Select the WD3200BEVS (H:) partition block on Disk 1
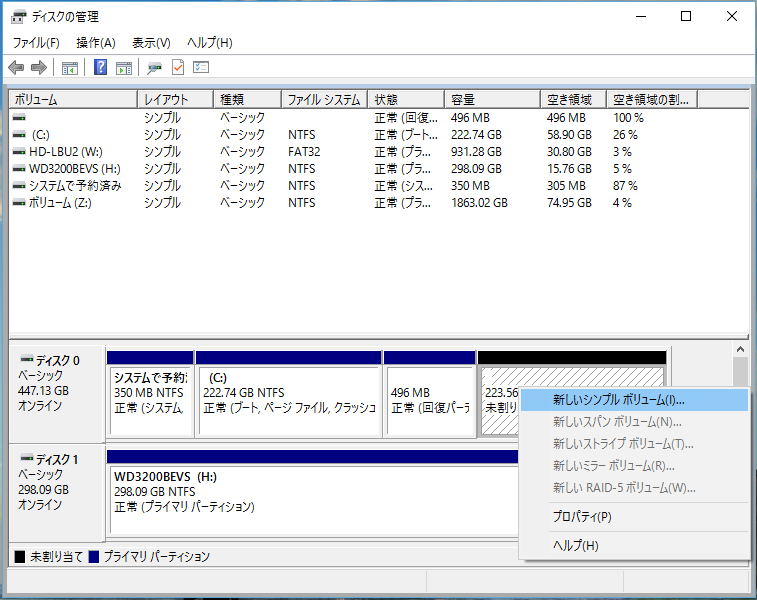 tap(312, 492)
